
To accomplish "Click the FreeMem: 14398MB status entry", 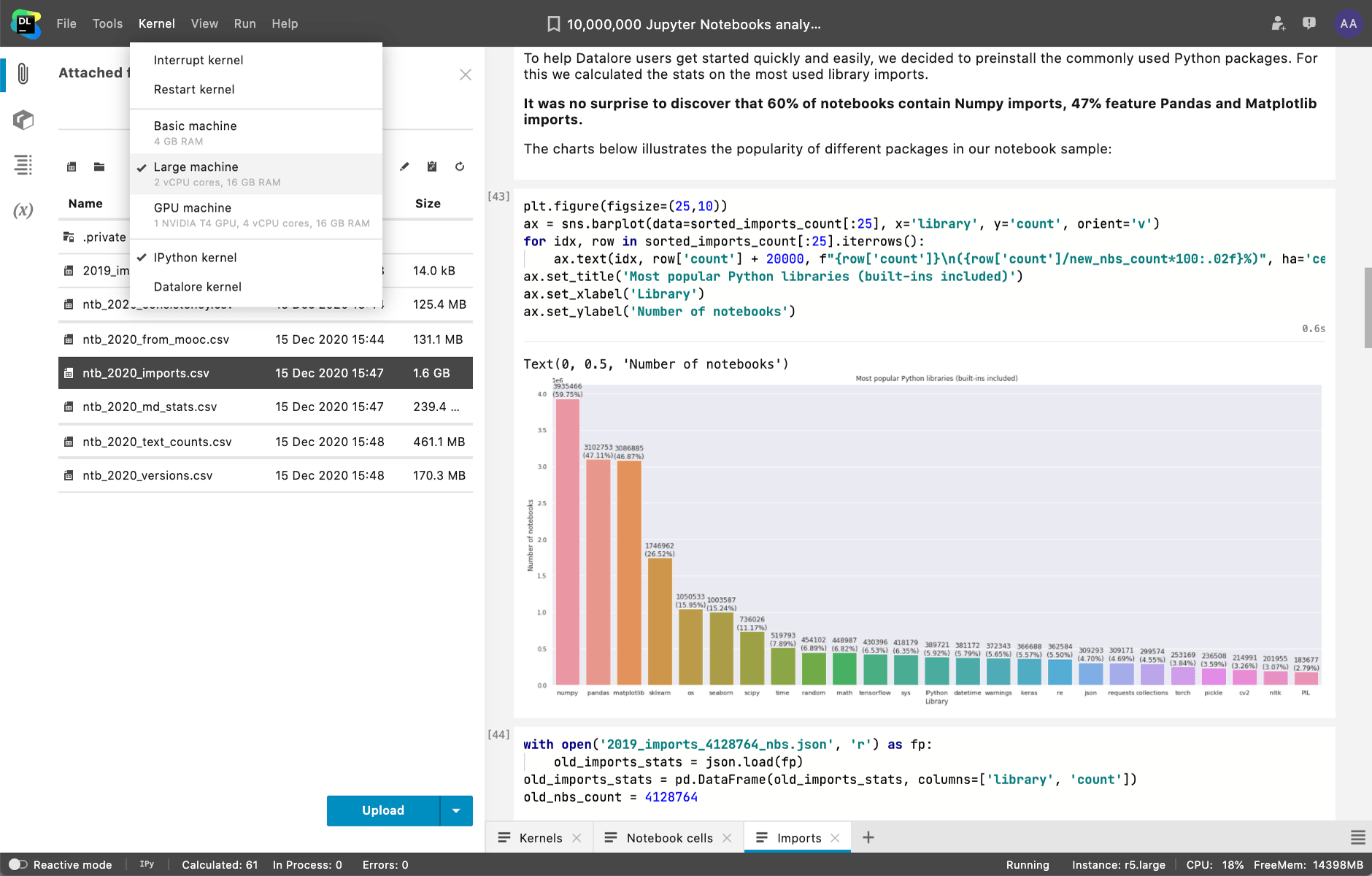I will pyautogui.click(x=1308, y=864).
